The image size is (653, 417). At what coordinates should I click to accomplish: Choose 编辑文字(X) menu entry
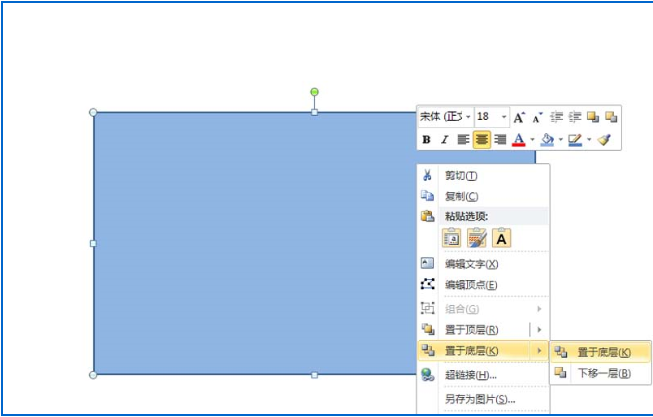(x=484, y=264)
